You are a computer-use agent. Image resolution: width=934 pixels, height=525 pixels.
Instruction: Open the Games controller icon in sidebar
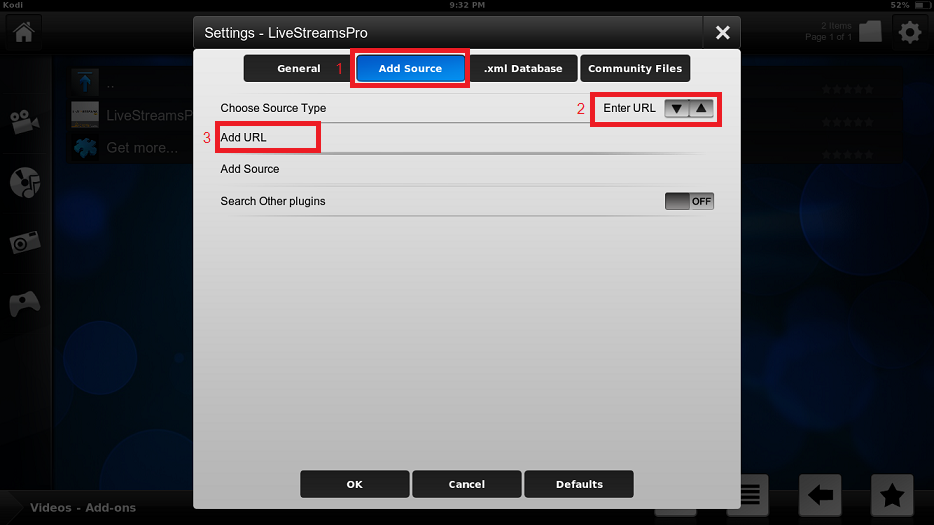pos(25,303)
